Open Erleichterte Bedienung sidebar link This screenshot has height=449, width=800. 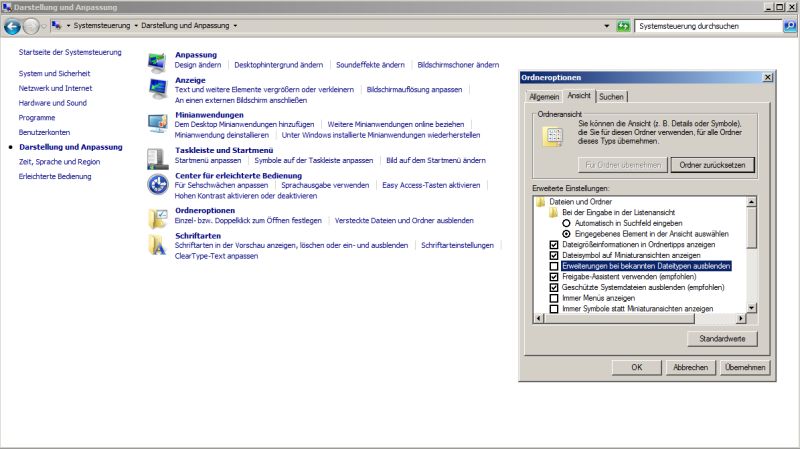[x=55, y=177]
